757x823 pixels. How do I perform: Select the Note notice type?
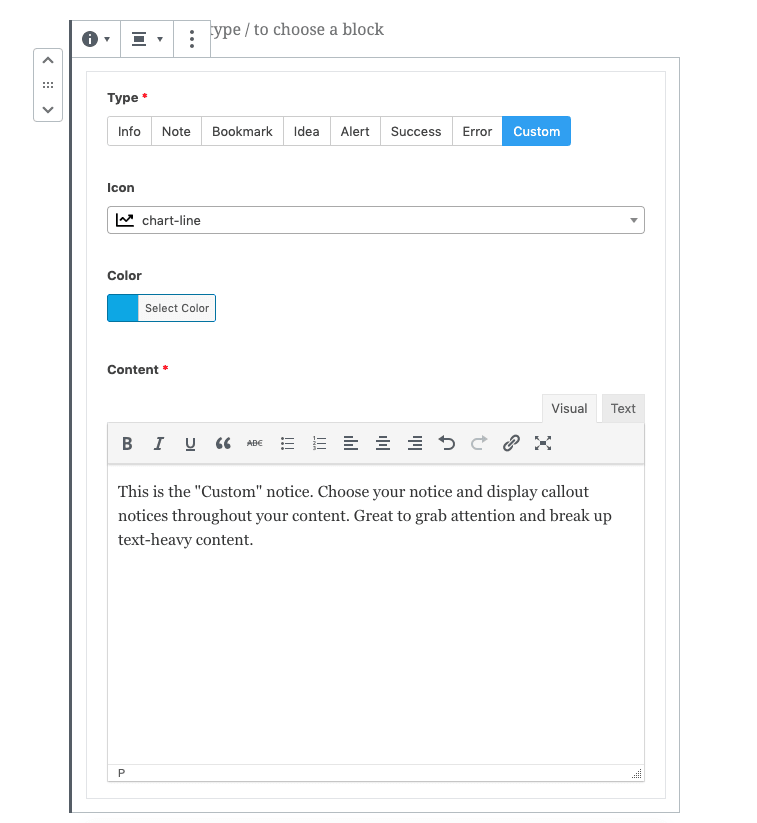176,131
